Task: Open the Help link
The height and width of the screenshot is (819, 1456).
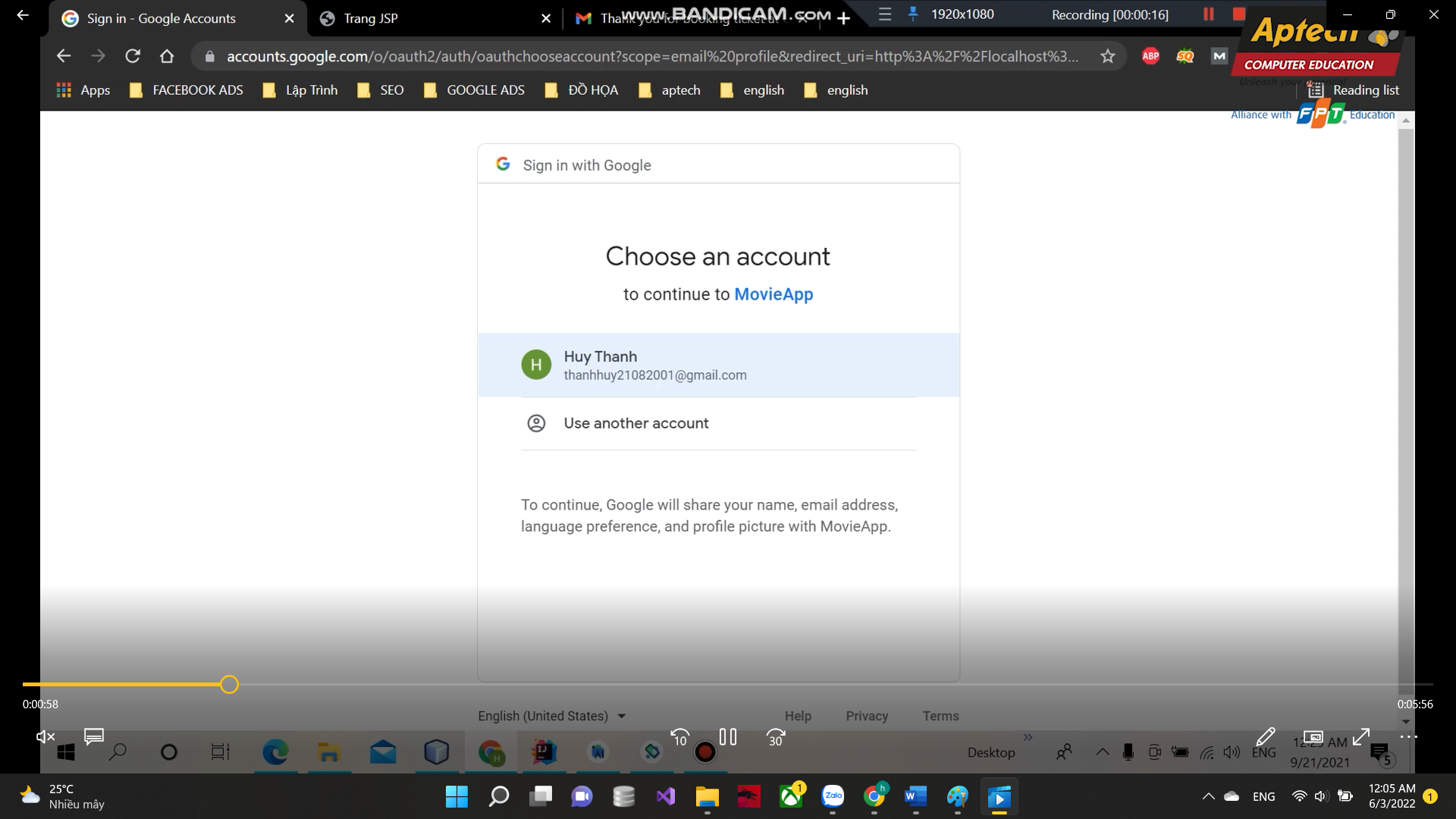Action: click(798, 716)
